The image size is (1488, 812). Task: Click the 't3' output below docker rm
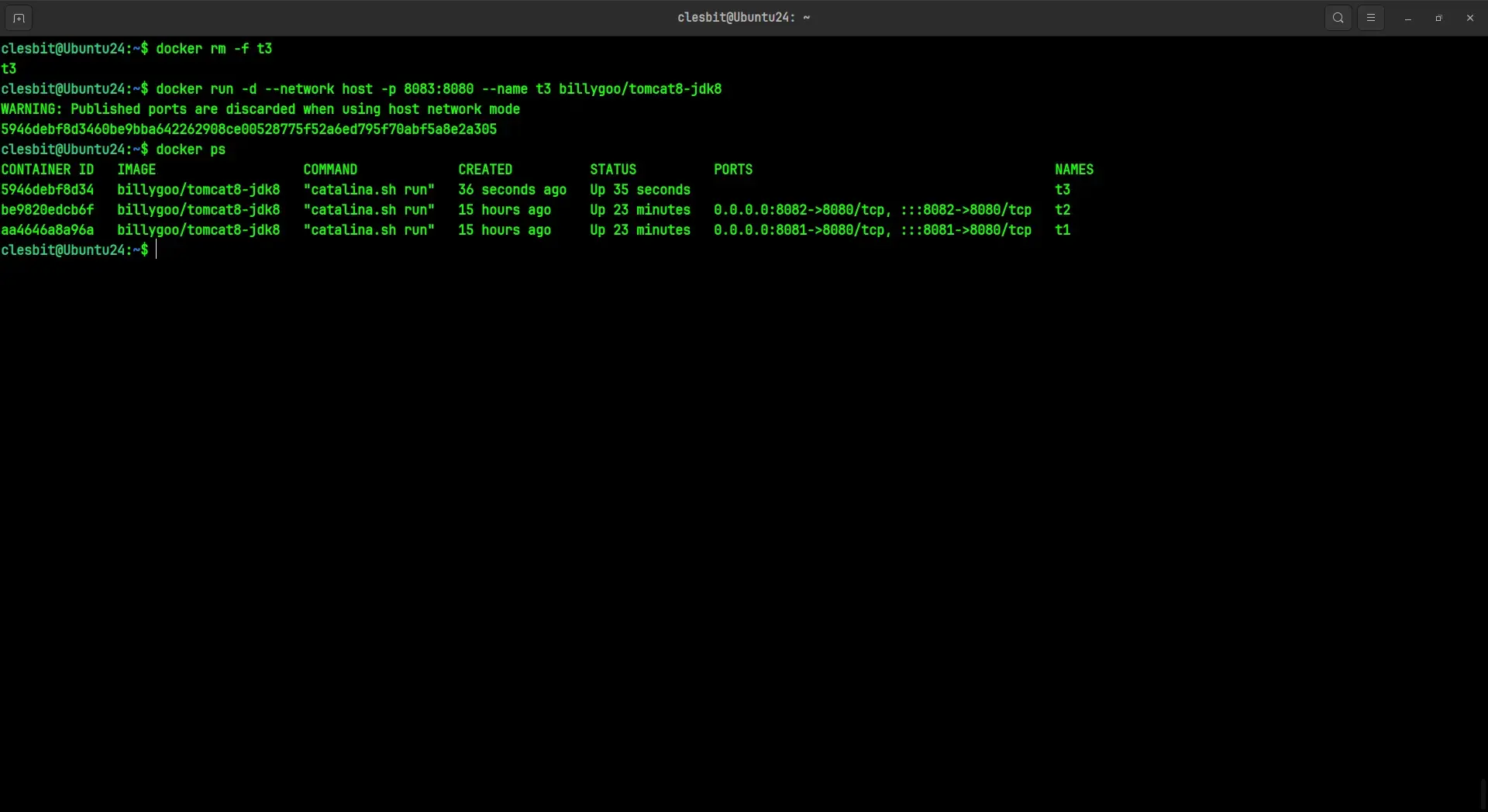9,69
